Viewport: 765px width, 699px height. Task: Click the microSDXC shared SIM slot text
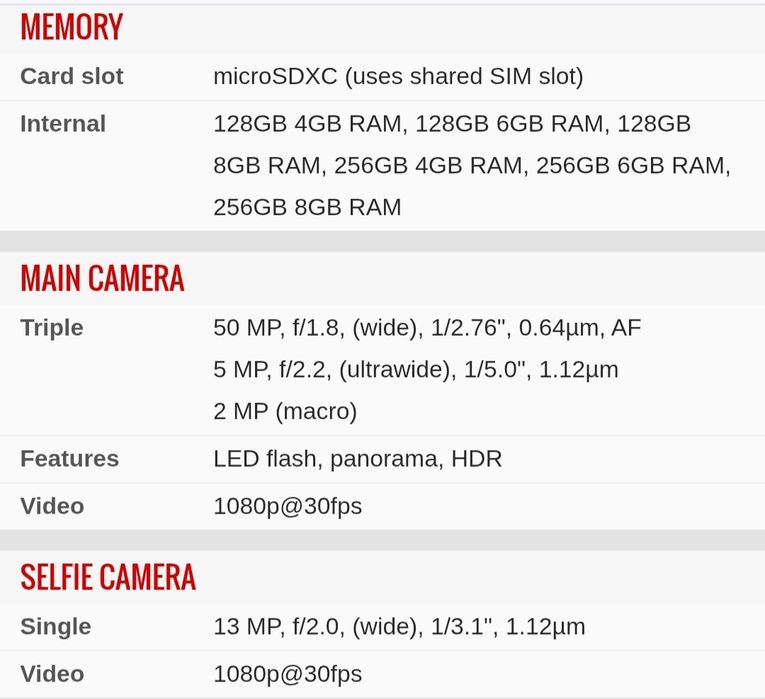tap(398, 76)
